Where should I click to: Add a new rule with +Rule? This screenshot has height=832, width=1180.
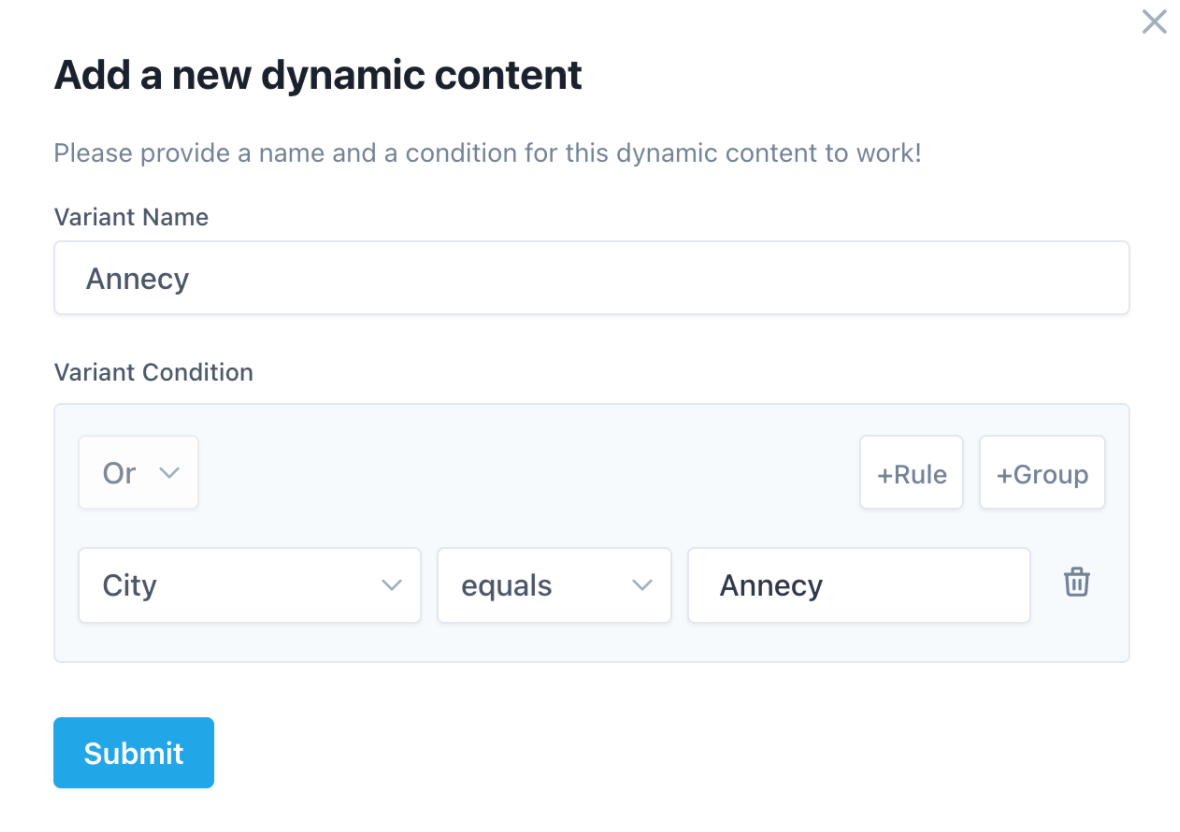click(911, 472)
